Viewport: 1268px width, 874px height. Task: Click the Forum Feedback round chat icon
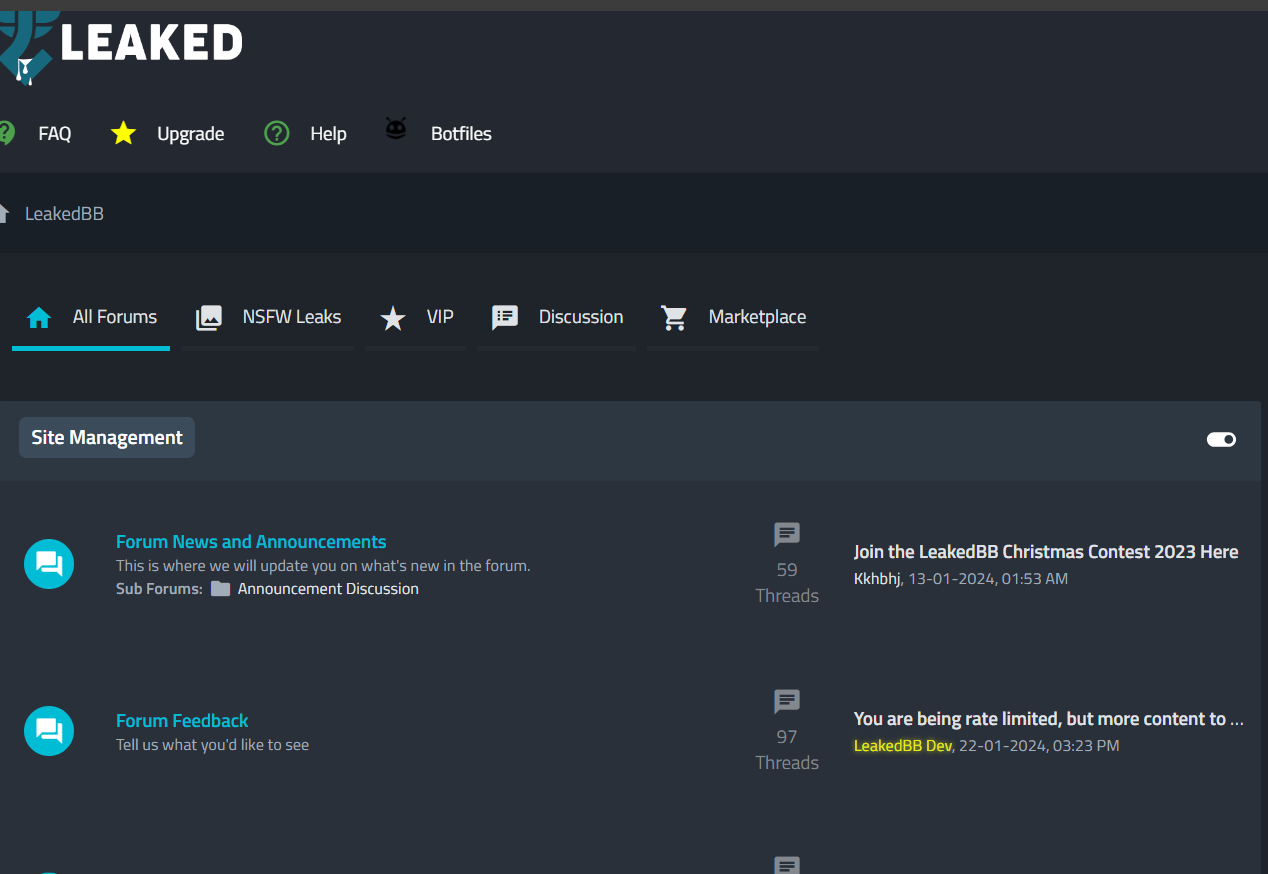[49, 731]
